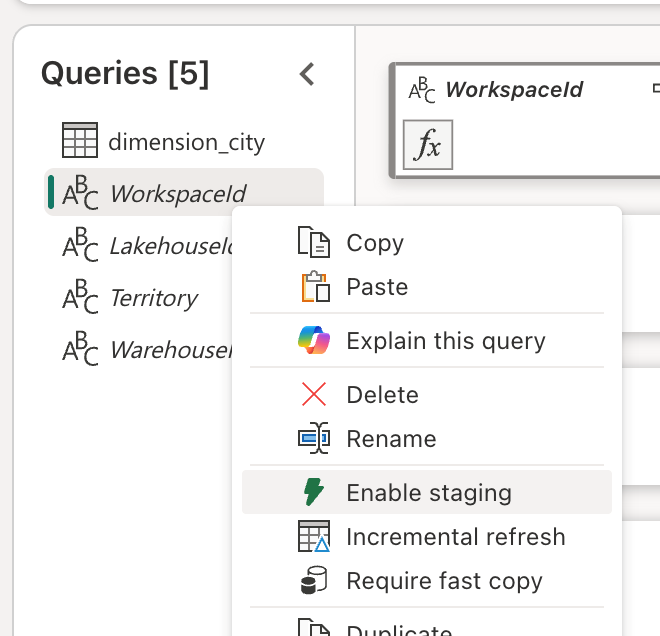The height and width of the screenshot is (636, 660).
Task: Click the red X Delete icon
Action: coord(314,394)
